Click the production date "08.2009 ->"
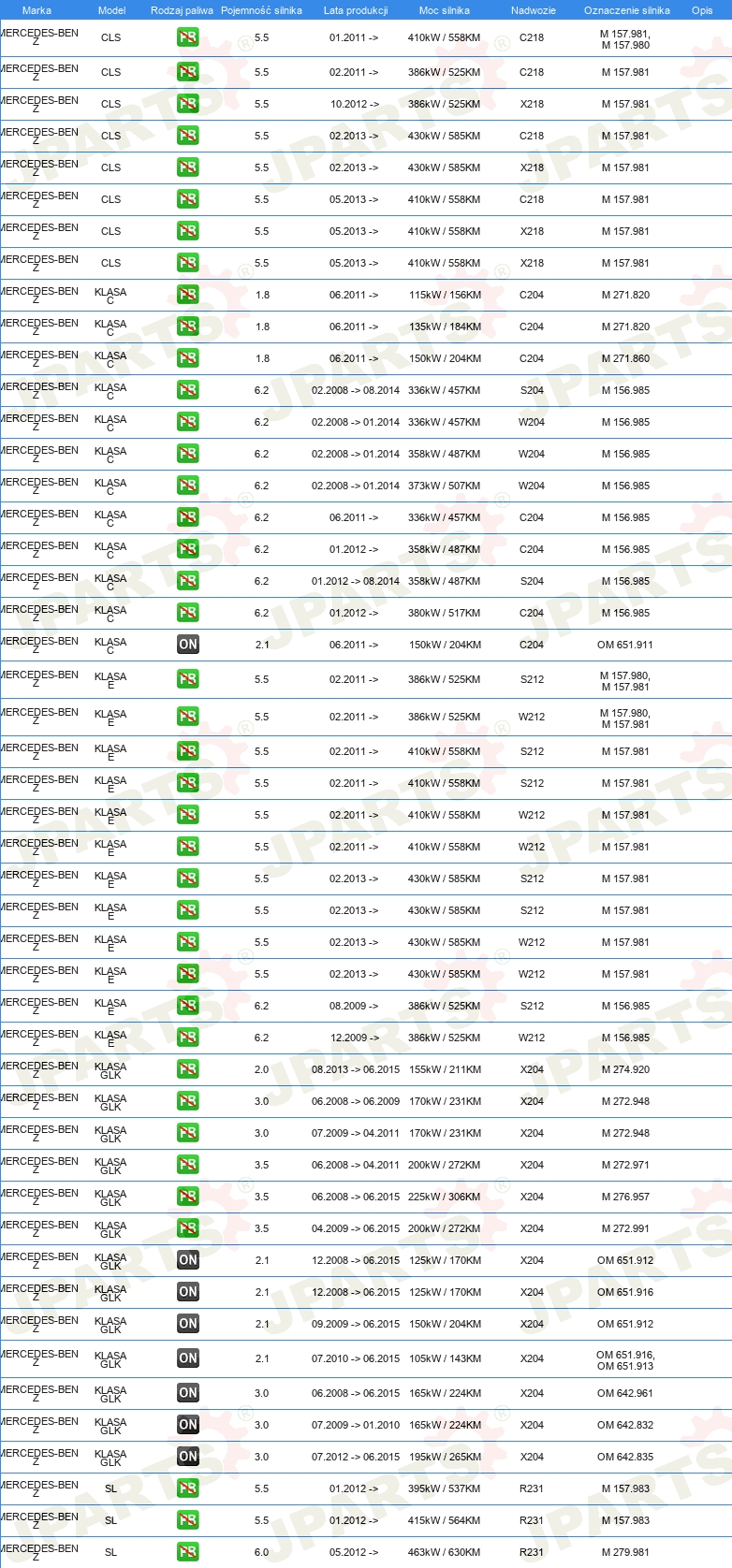This screenshot has height=1568, width=732. (354, 1006)
